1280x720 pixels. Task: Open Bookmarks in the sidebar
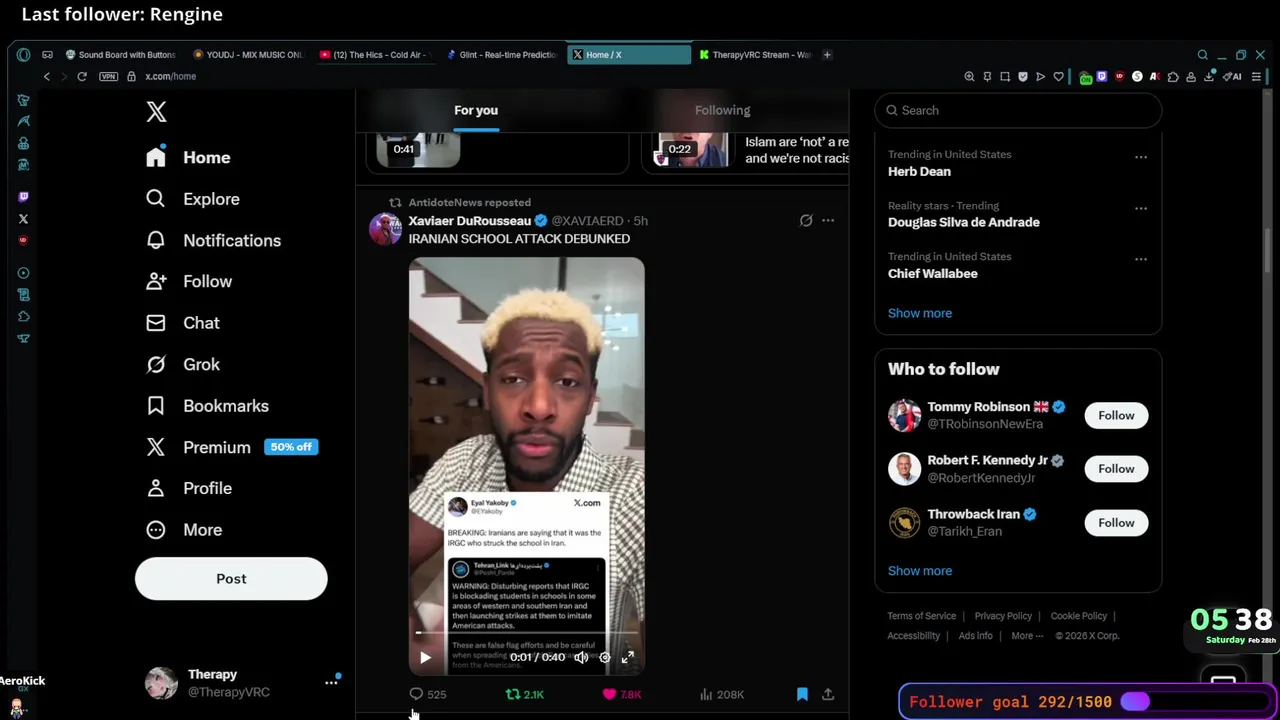(207, 406)
